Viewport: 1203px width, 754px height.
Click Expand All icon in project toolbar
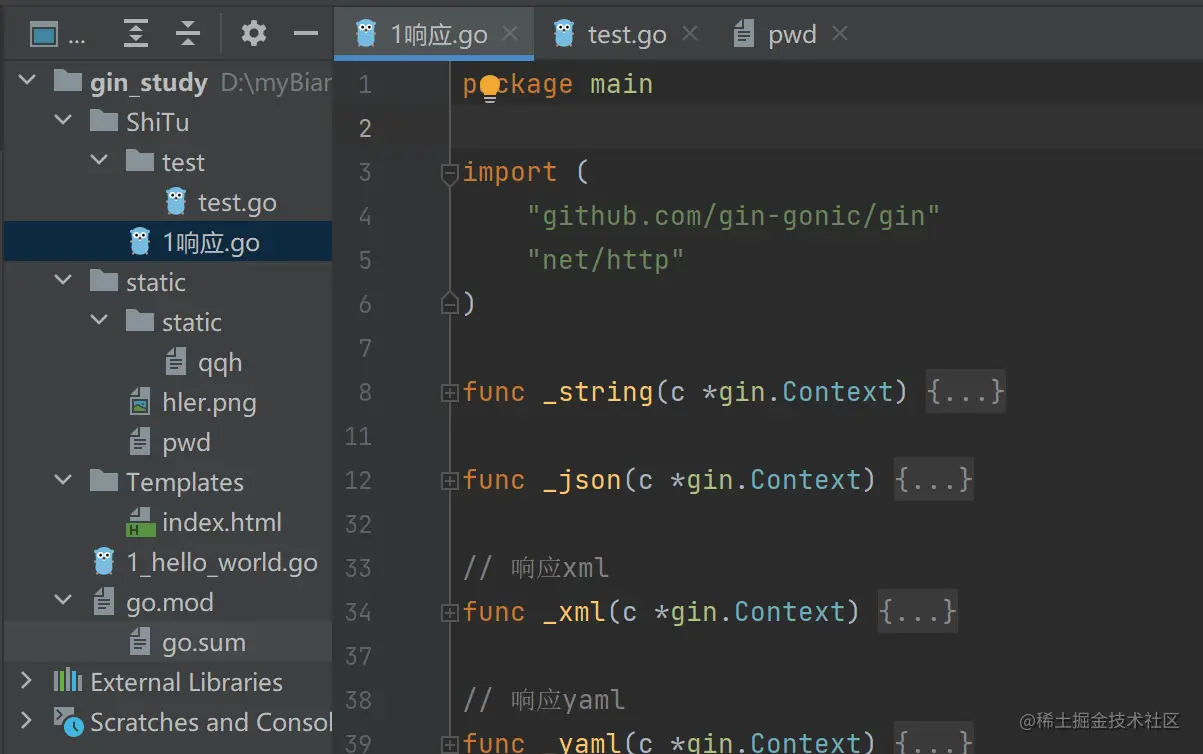pyautogui.click(x=135, y=35)
